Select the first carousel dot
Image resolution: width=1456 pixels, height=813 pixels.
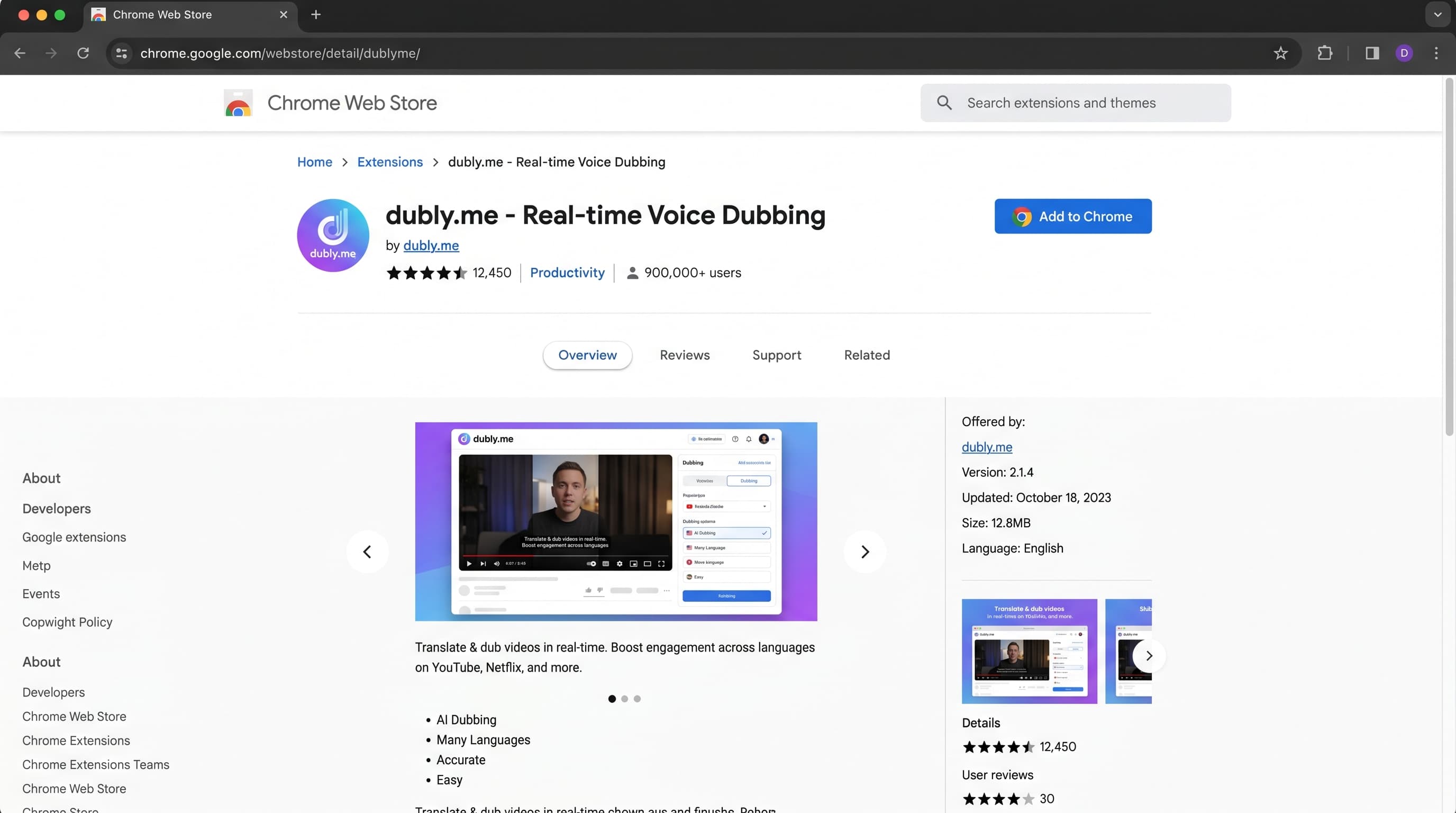pos(612,699)
